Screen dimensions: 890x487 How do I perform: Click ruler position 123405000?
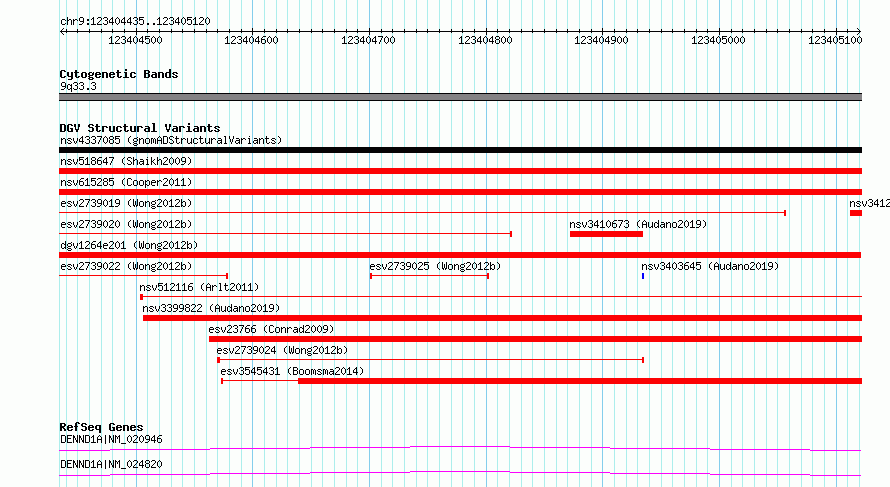[719, 40]
